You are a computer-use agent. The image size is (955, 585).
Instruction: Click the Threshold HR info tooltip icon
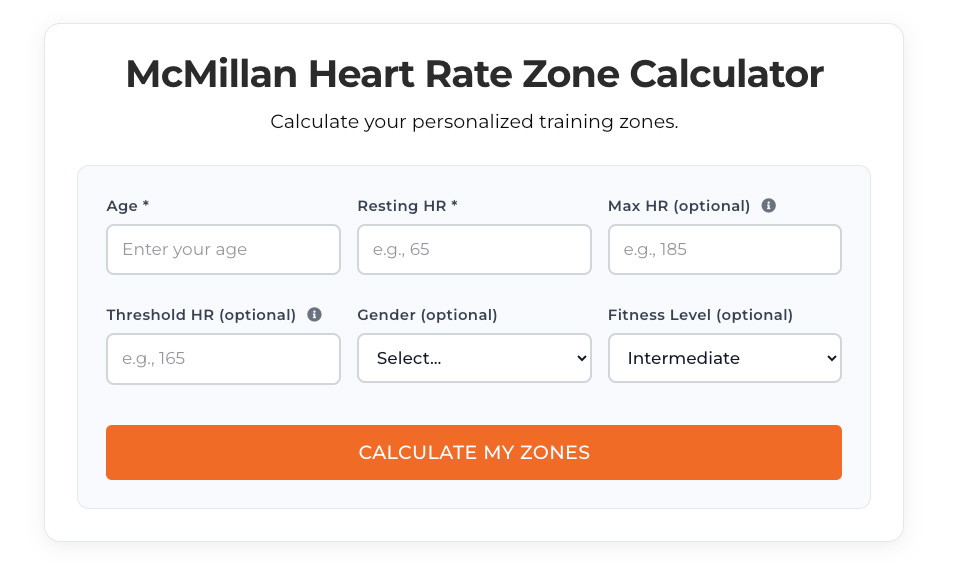pos(313,314)
